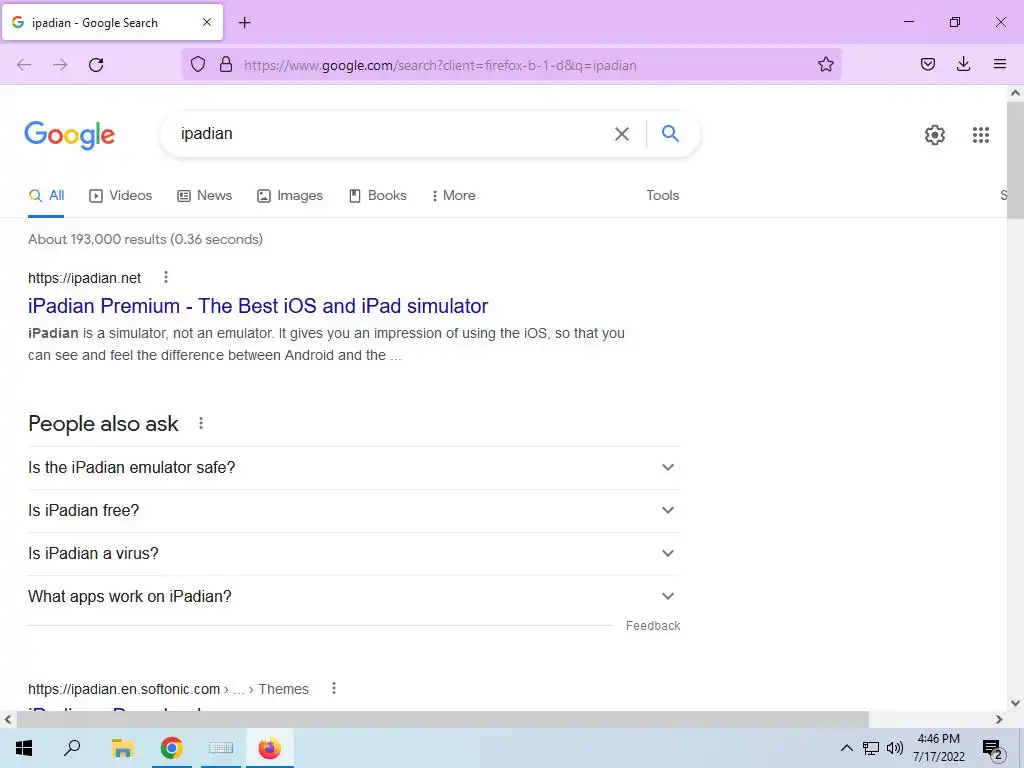This screenshot has height=768, width=1024.
Task: View site info via the padlock icon
Action: coord(226,64)
